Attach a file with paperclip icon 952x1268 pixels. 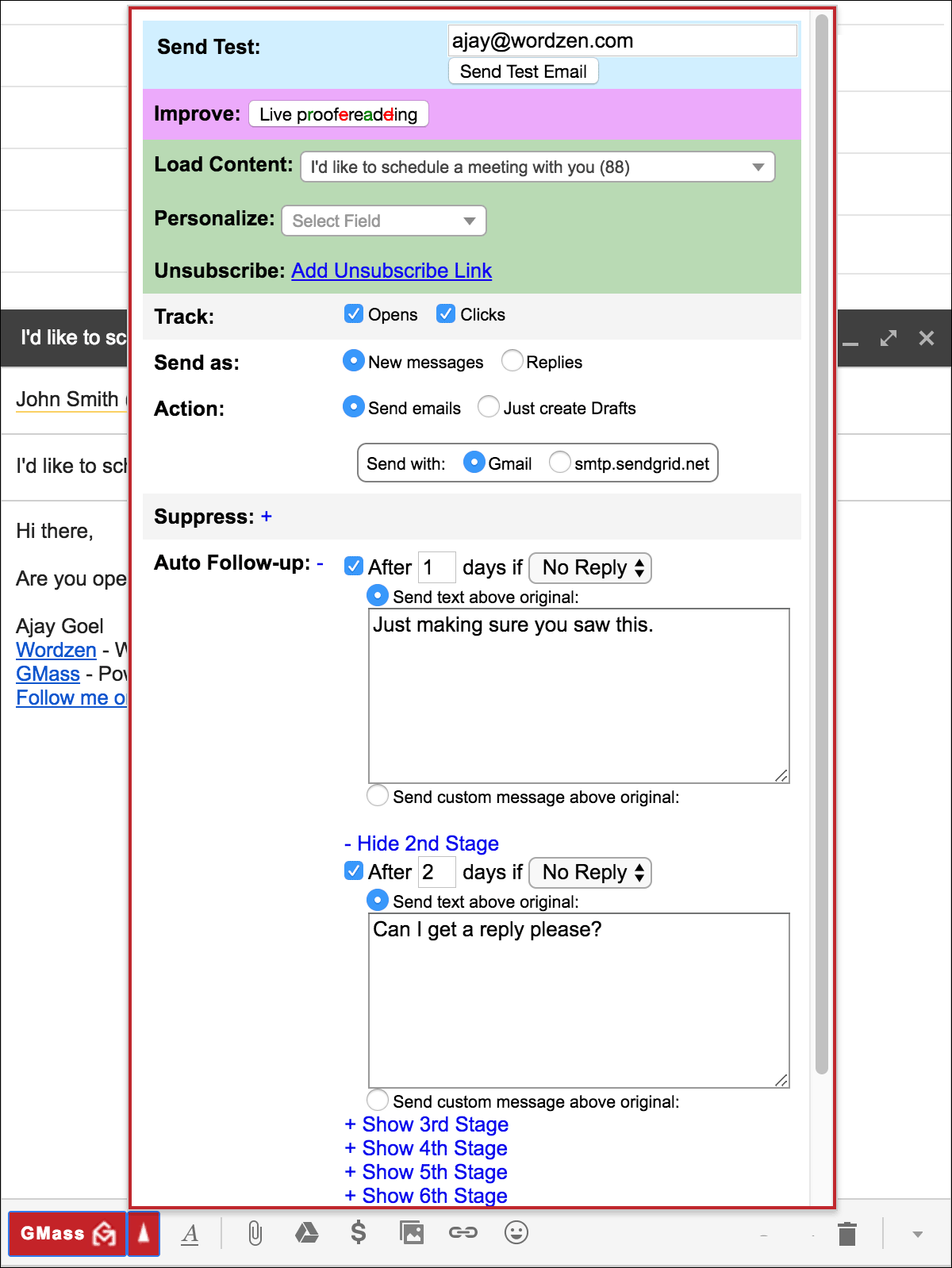pyautogui.click(x=255, y=1233)
